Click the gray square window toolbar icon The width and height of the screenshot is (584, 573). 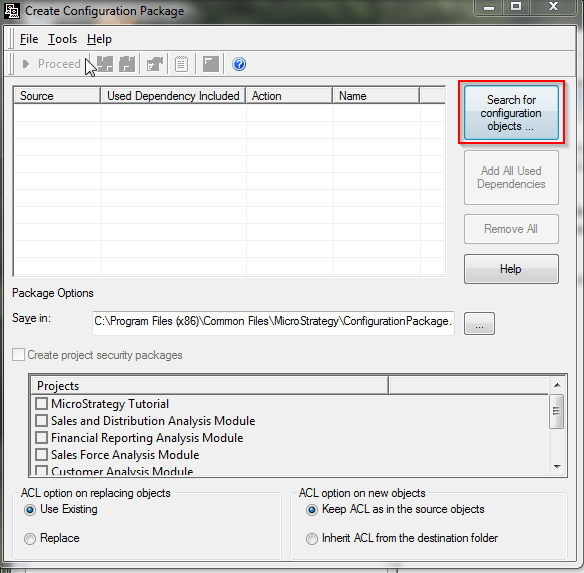(x=211, y=64)
